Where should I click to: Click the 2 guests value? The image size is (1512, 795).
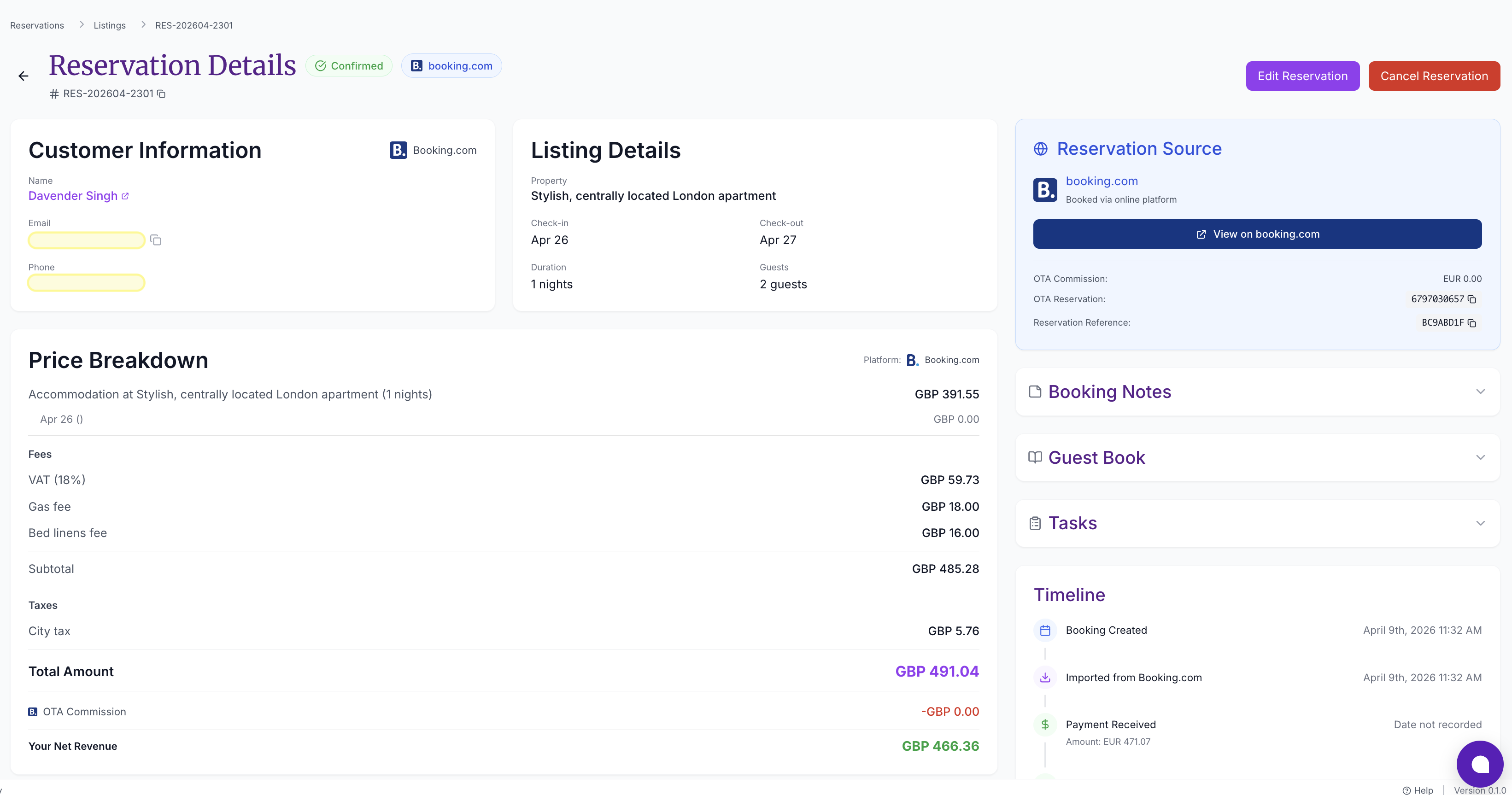pyautogui.click(x=783, y=284)
